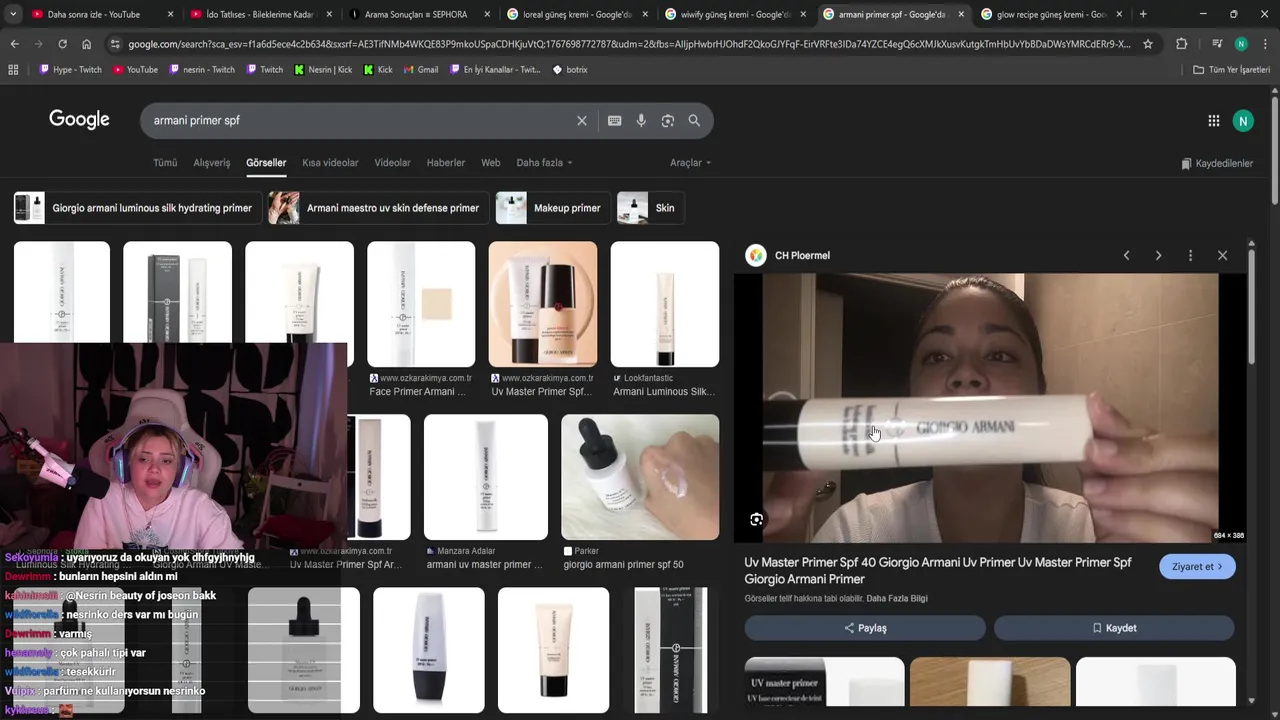Switch to the Alışveriş tab

pos(211,163)
